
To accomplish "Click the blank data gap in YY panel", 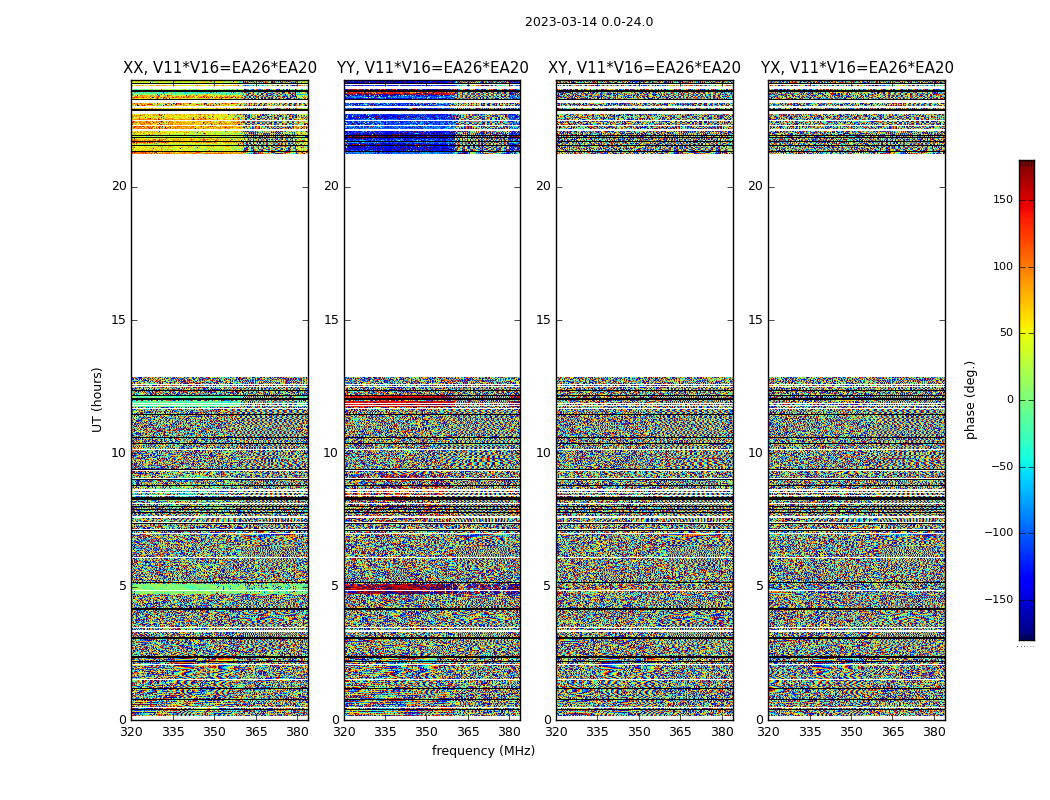I will pyautogui.click(x=432, y=265).
